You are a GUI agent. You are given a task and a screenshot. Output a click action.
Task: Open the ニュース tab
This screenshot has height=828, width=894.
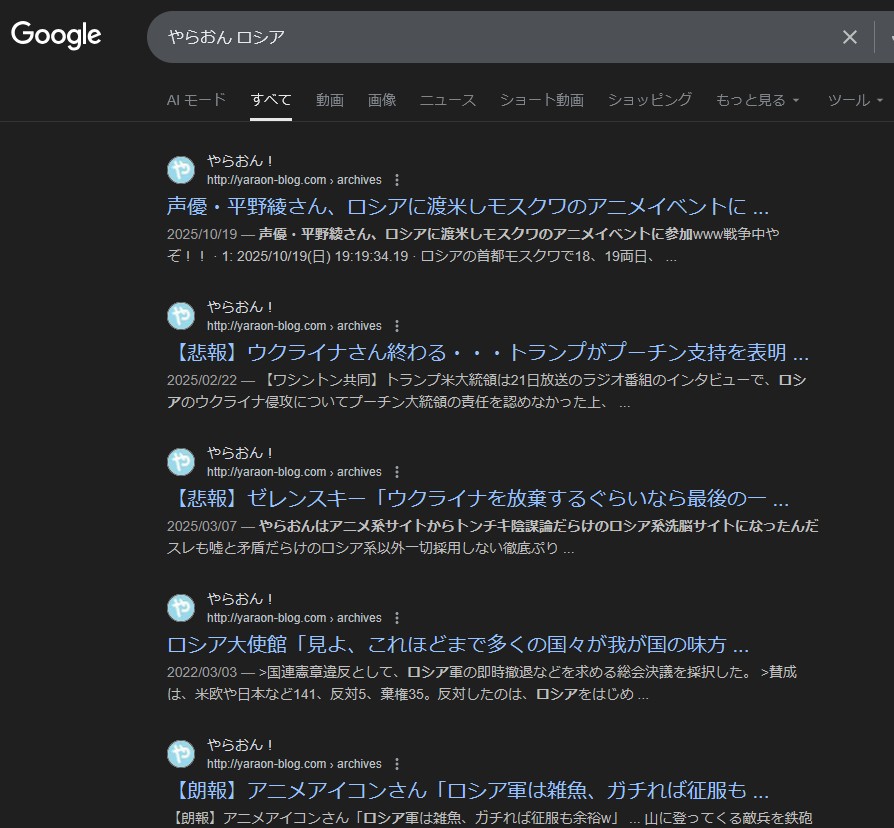(x=447, y=100)
